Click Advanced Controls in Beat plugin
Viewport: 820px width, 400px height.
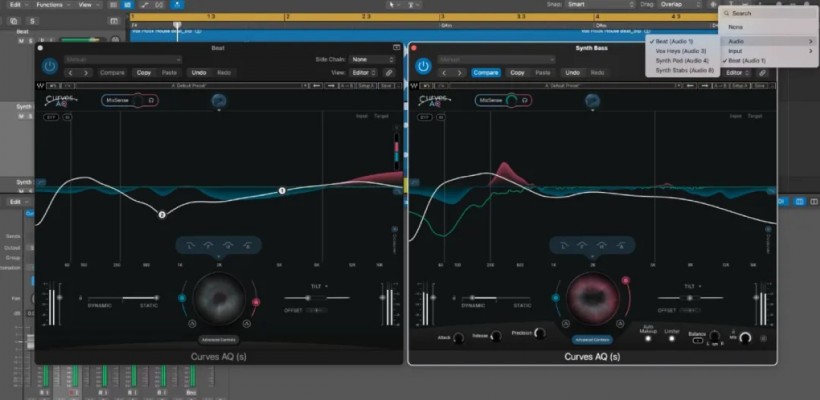click(x=219, y=340)
